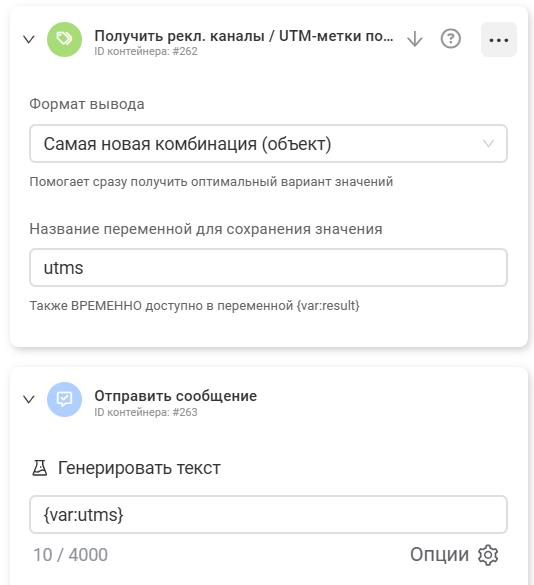Click the Получить рекл. каналы title
Screen dimensions: 534x585
tap(244, 36)
